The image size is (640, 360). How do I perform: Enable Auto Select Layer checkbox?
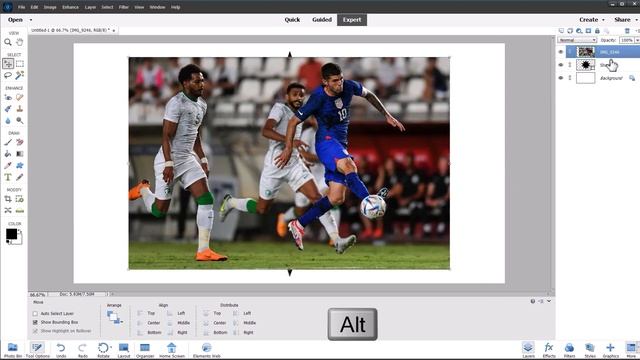coord(35,313)
